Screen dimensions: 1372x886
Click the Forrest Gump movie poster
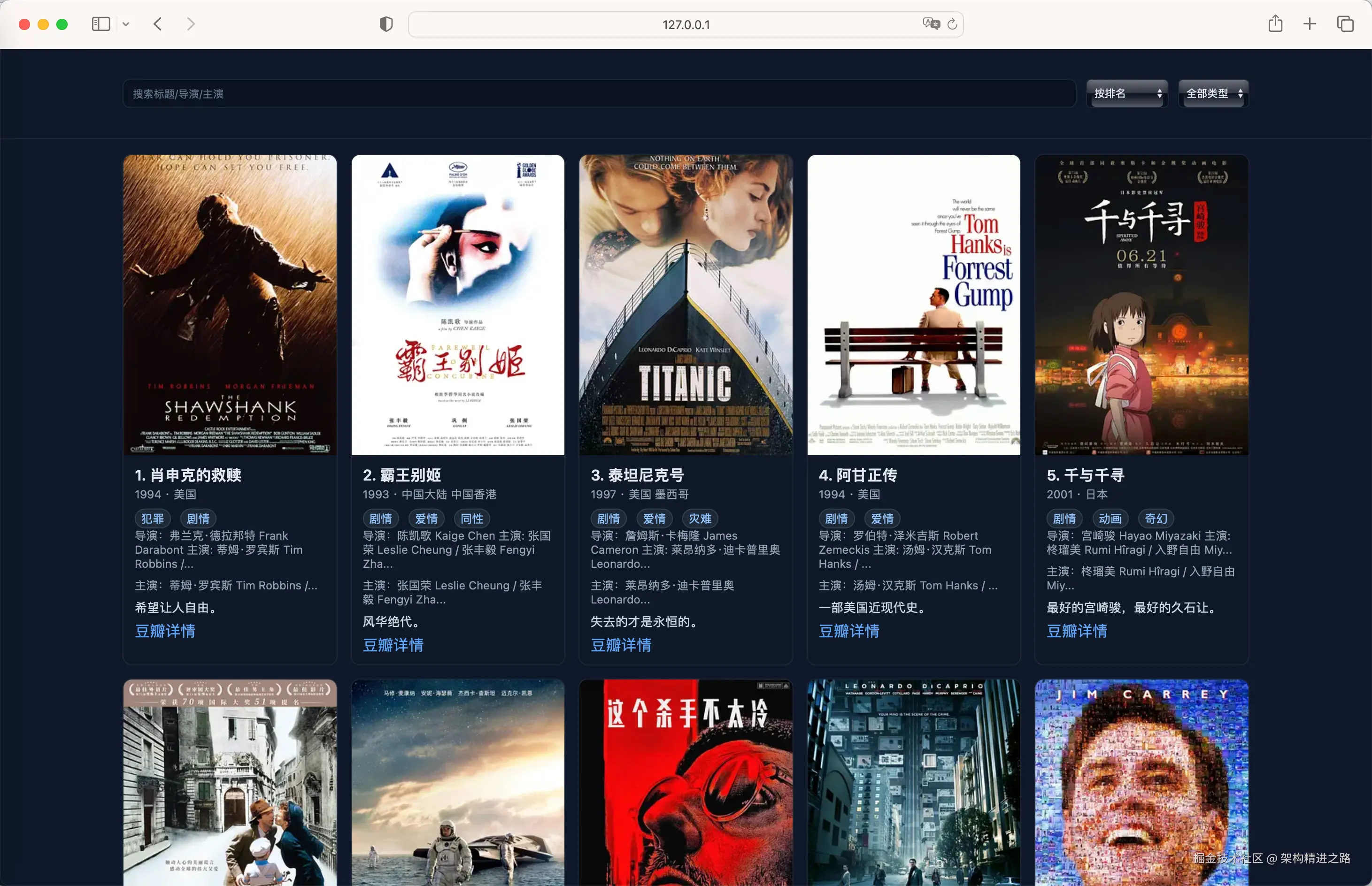(913, 305)
